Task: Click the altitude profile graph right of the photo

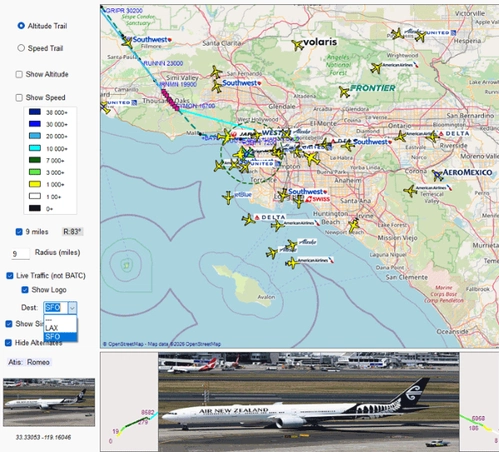Action: pyautogui.click(x=479, y=402)
